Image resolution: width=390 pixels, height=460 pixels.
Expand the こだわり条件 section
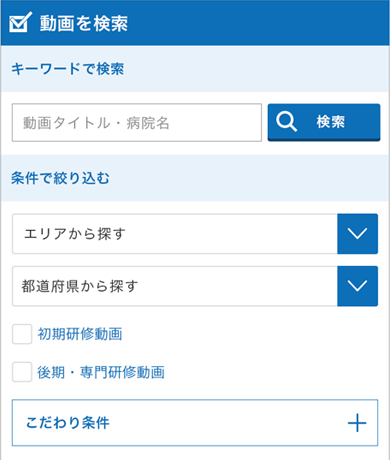(x=195, y=423)
